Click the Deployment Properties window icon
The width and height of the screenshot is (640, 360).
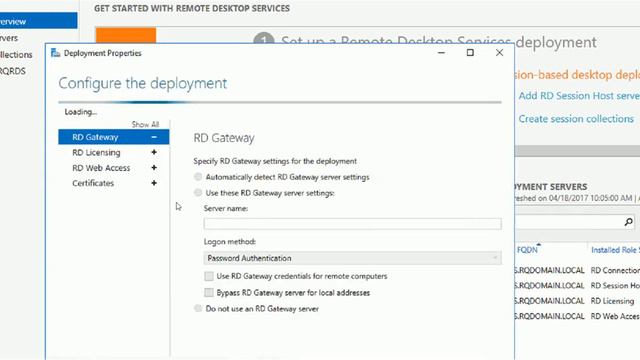click(56, 53)
